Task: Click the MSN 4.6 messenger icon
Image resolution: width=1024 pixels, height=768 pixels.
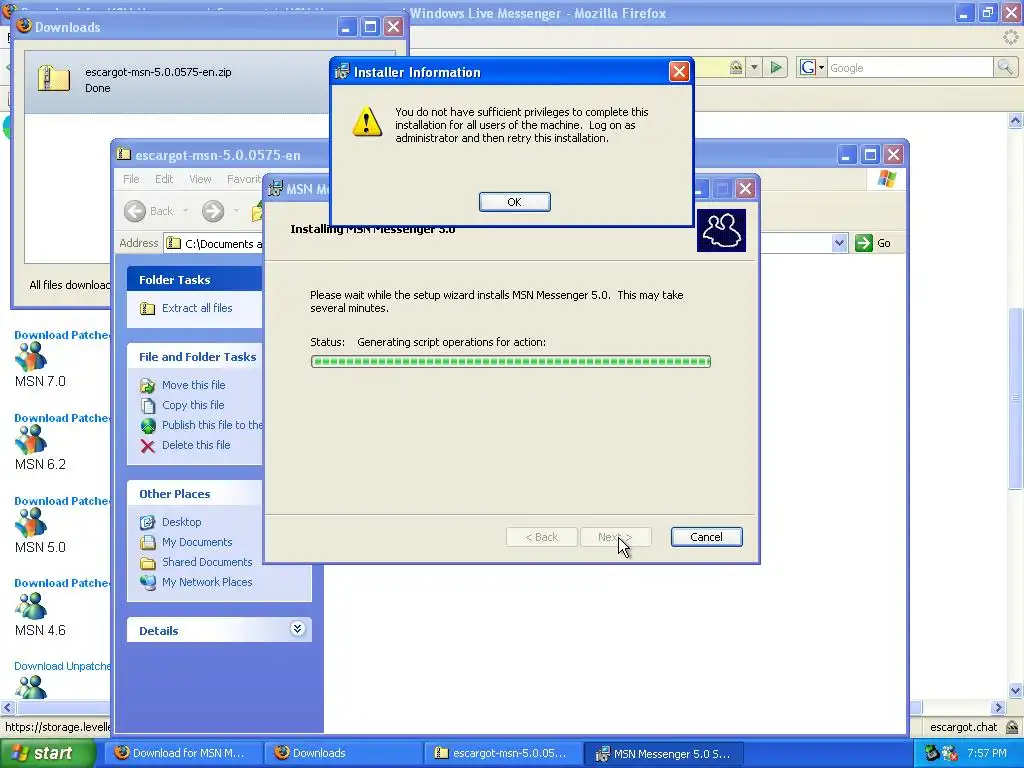Action: point(31,605)
